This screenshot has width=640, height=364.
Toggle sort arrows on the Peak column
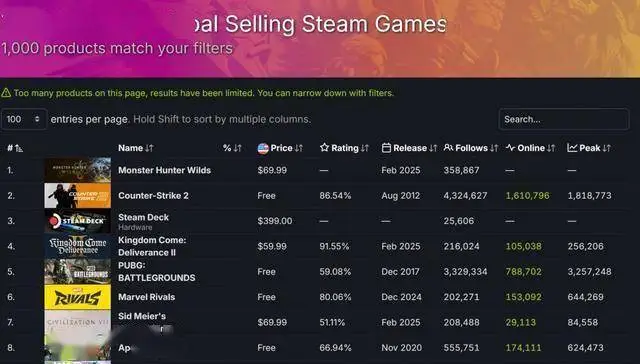pos(607,148)
